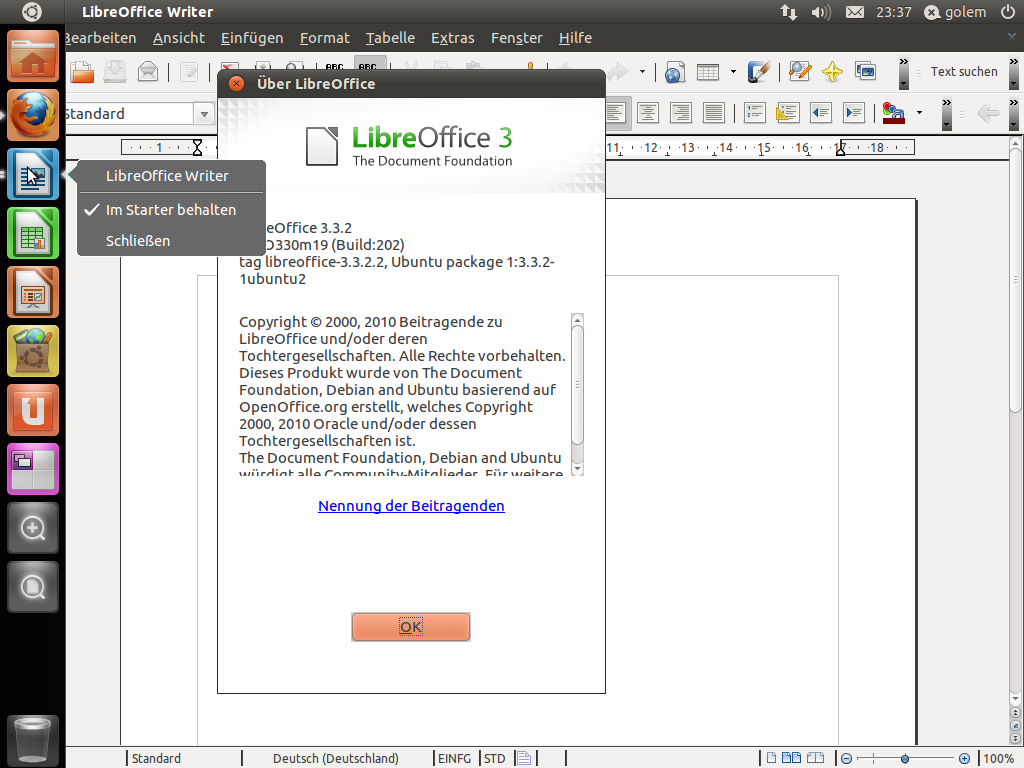
Task: Click the Find and Replace icon
Action: point(799,72)
